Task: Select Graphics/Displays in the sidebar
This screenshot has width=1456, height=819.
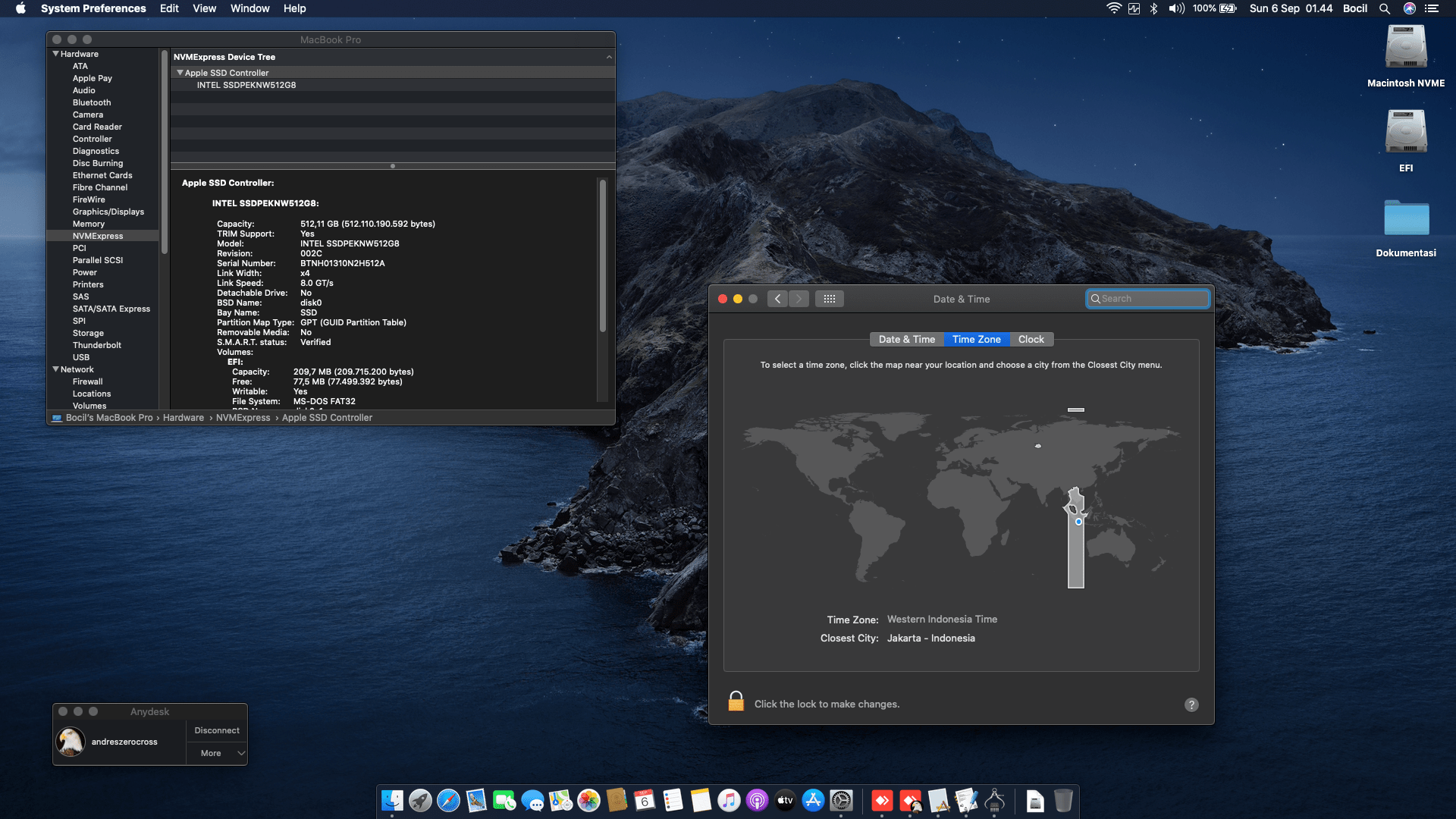Action: pos(108,212)
